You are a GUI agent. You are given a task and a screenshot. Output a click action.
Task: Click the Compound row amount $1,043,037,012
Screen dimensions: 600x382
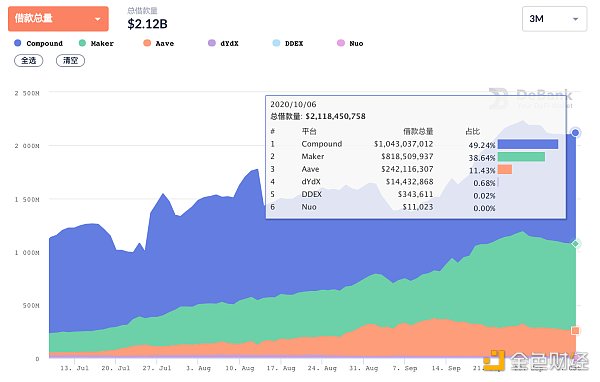pos(403,144)
